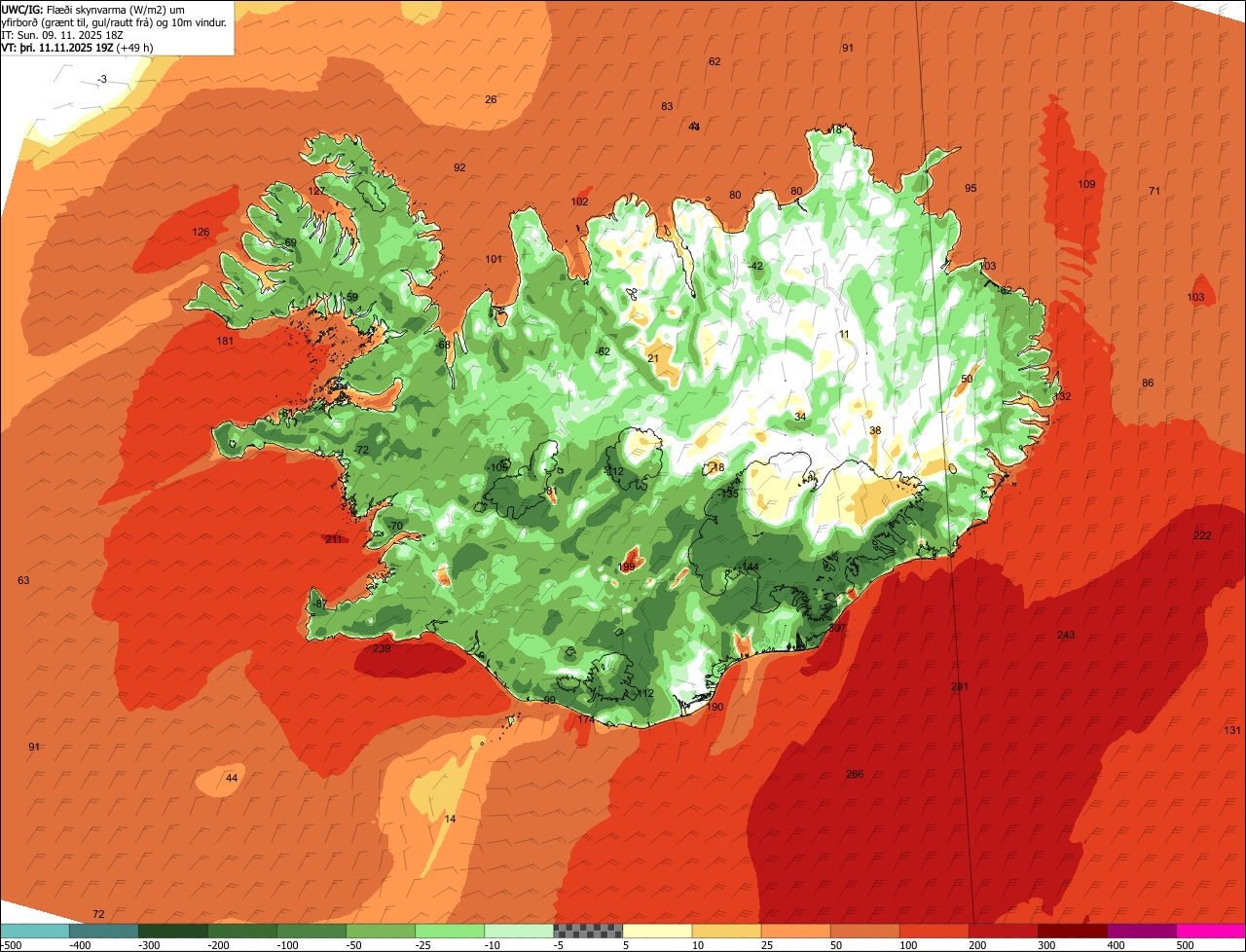Click the legend swatch between 50 and 100
This screenshot has width=1246, height=952.
pos(864,931)
